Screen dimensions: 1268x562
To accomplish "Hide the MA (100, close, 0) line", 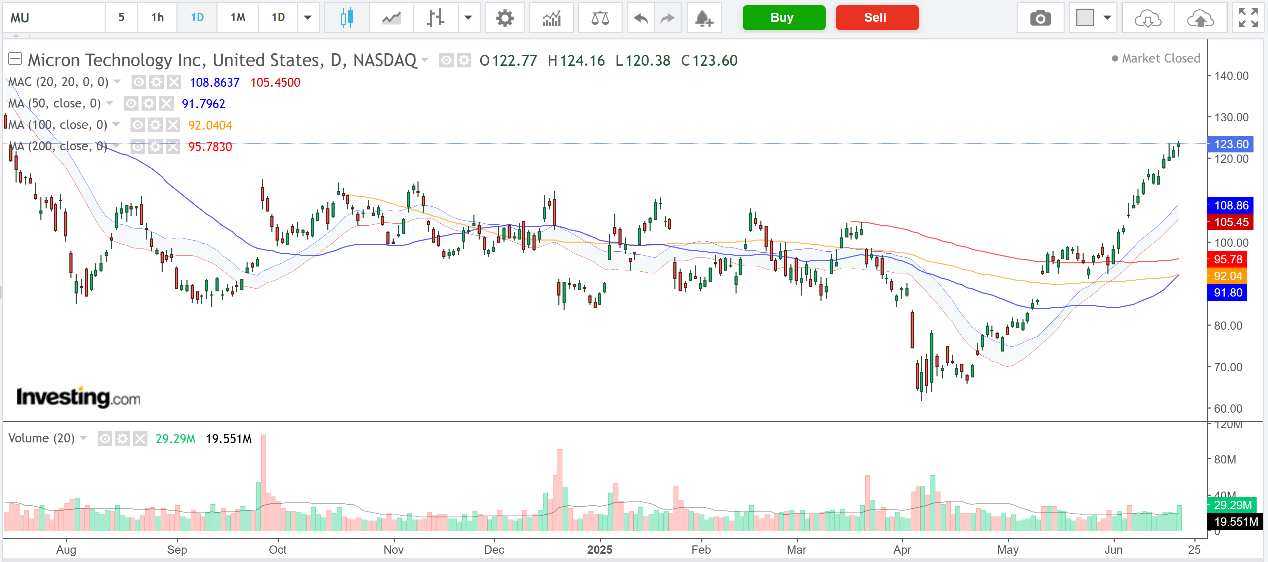I will point(138,125).
